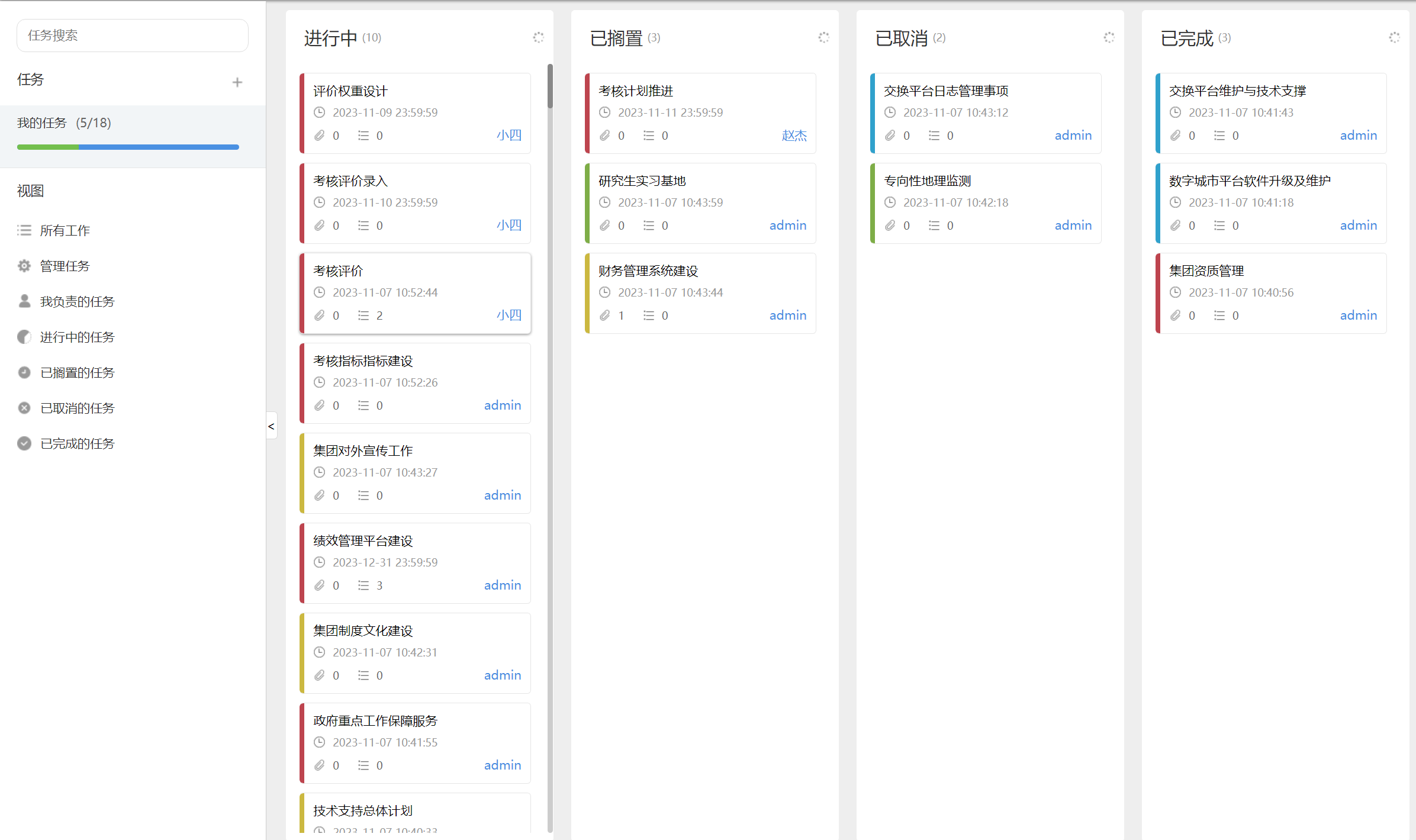Click attachment paperclip icon on 财务管理系统建设 card
The width and height of the screenshot is (1416, 840).
coord(604,316)
